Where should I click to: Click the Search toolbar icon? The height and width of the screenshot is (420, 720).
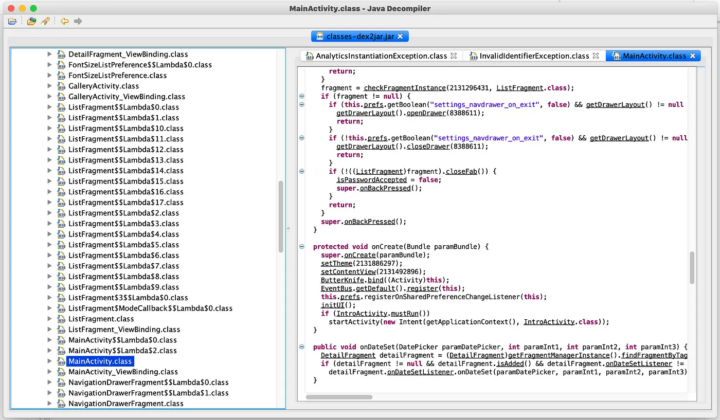[x=45, y=20]
